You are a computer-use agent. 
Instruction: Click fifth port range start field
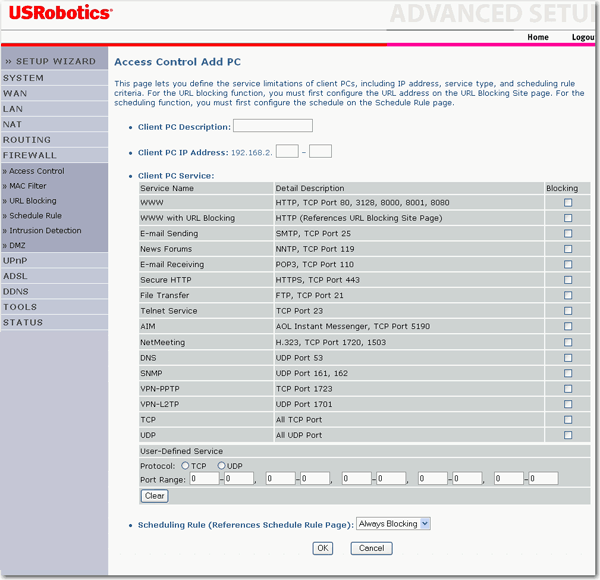click(x=509, y=479)
